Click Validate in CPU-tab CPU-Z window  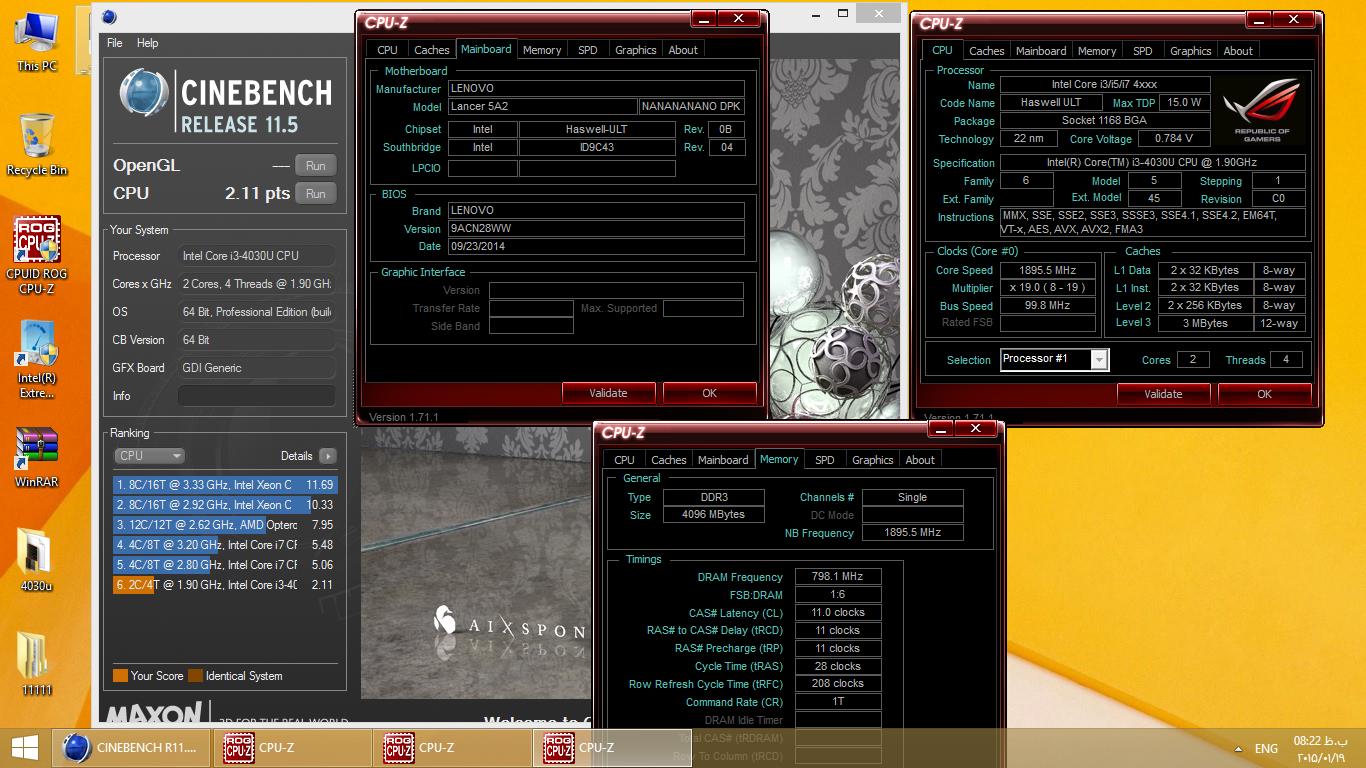point(1163,394)
